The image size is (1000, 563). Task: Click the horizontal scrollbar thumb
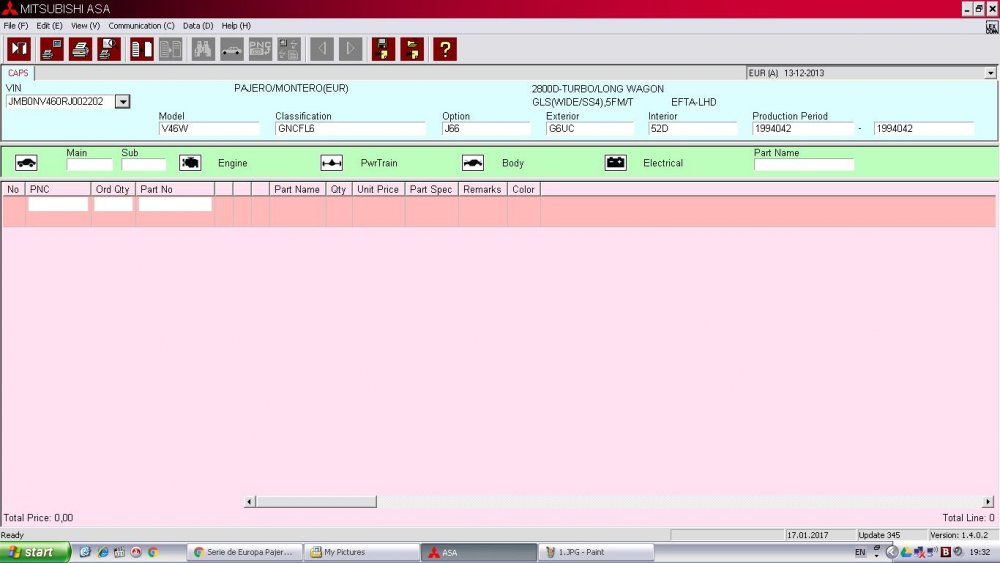coord(316,502)
